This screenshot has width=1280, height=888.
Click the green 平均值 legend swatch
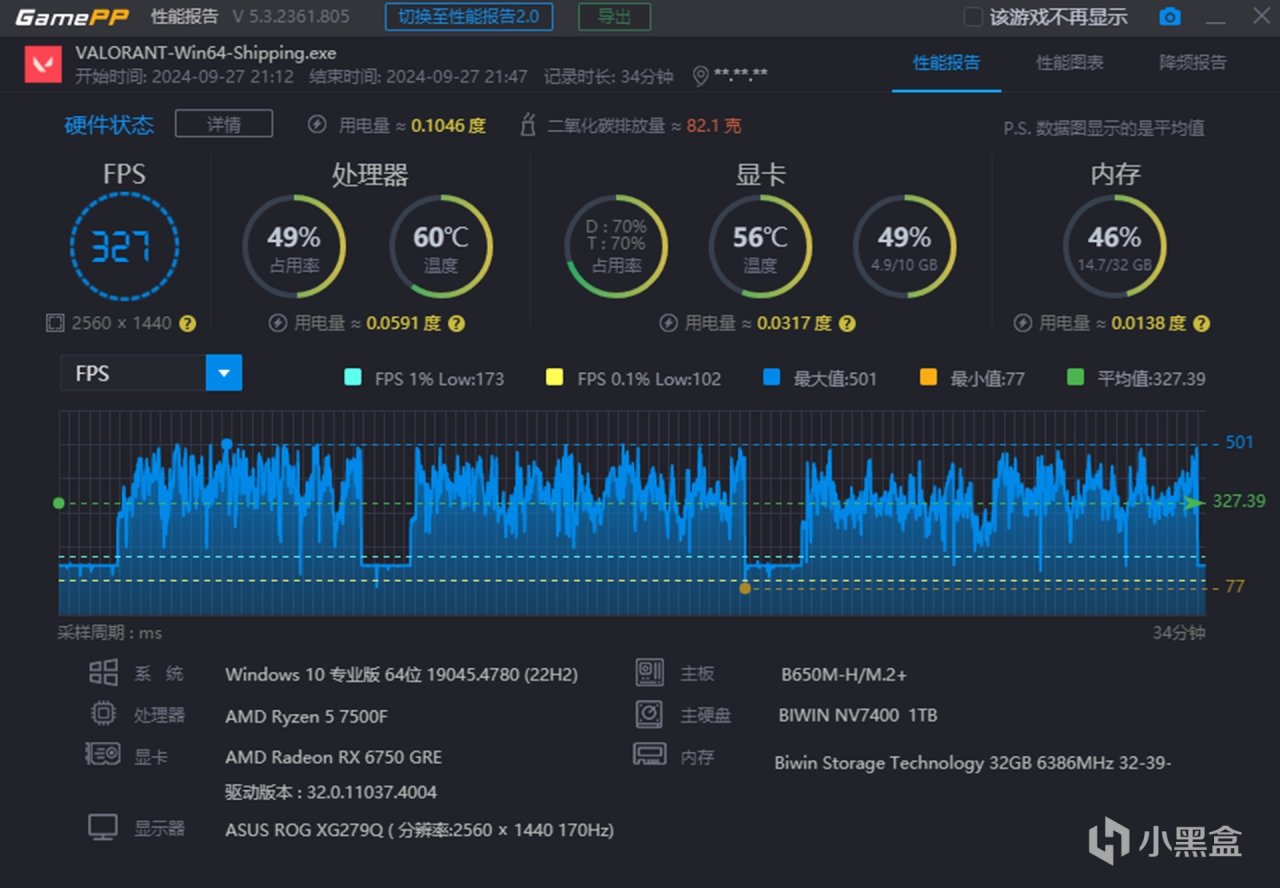point(1075,378)
